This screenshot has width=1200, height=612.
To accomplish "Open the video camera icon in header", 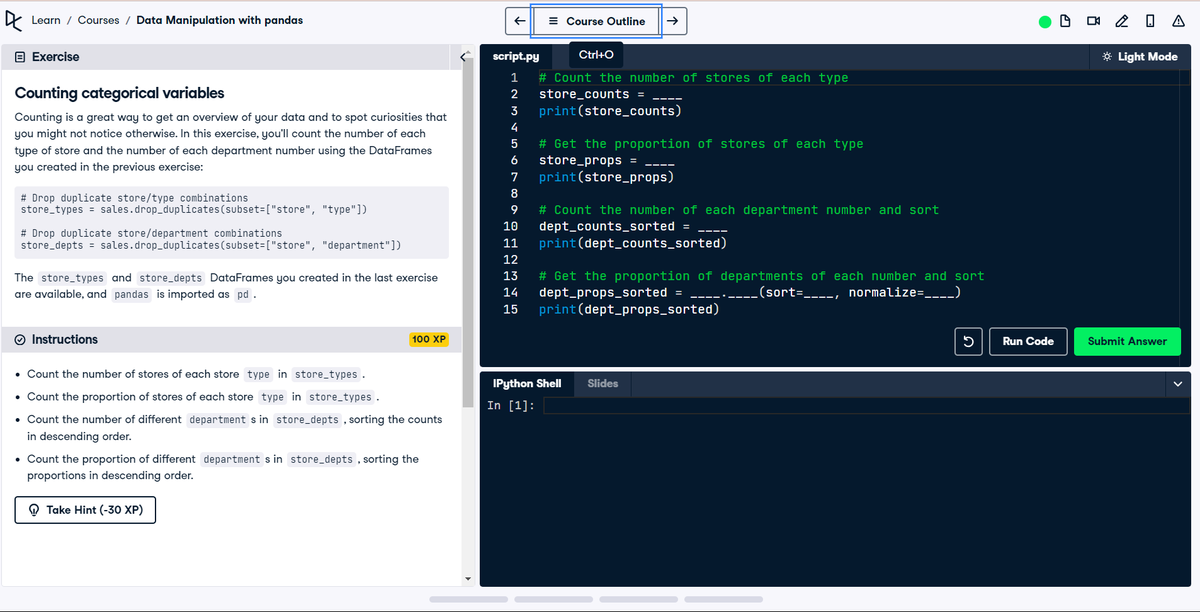I will pos(1093,21).
